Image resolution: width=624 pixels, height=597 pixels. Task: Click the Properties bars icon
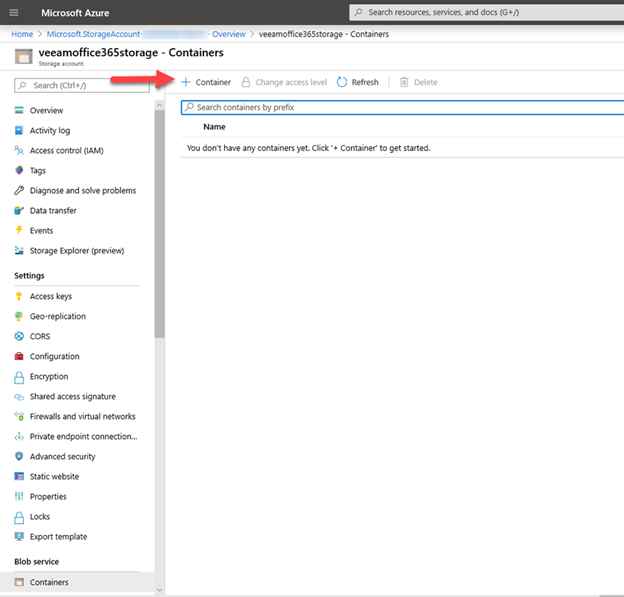[x=19, y=496]
